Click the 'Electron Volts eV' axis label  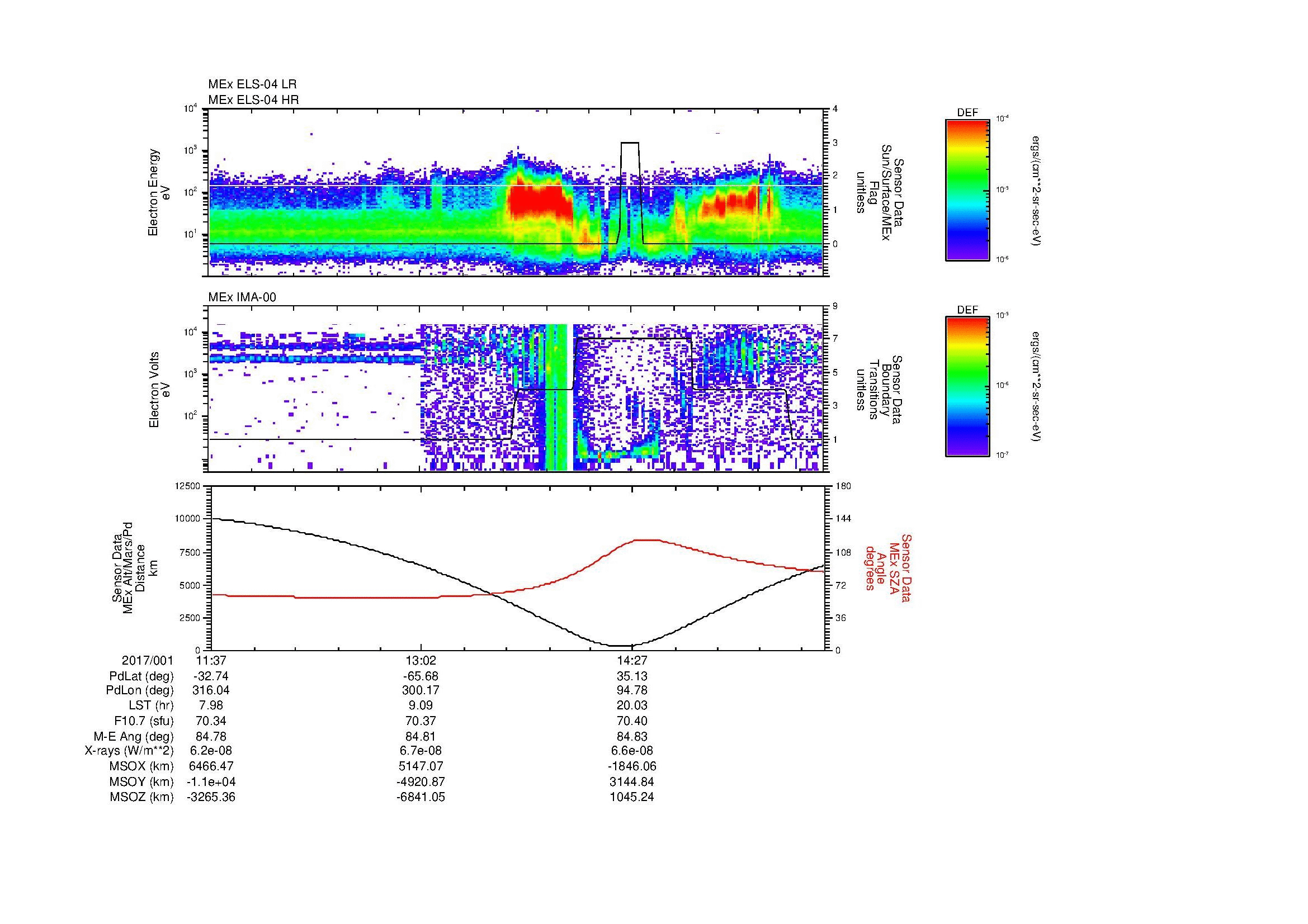click(159, 390)
